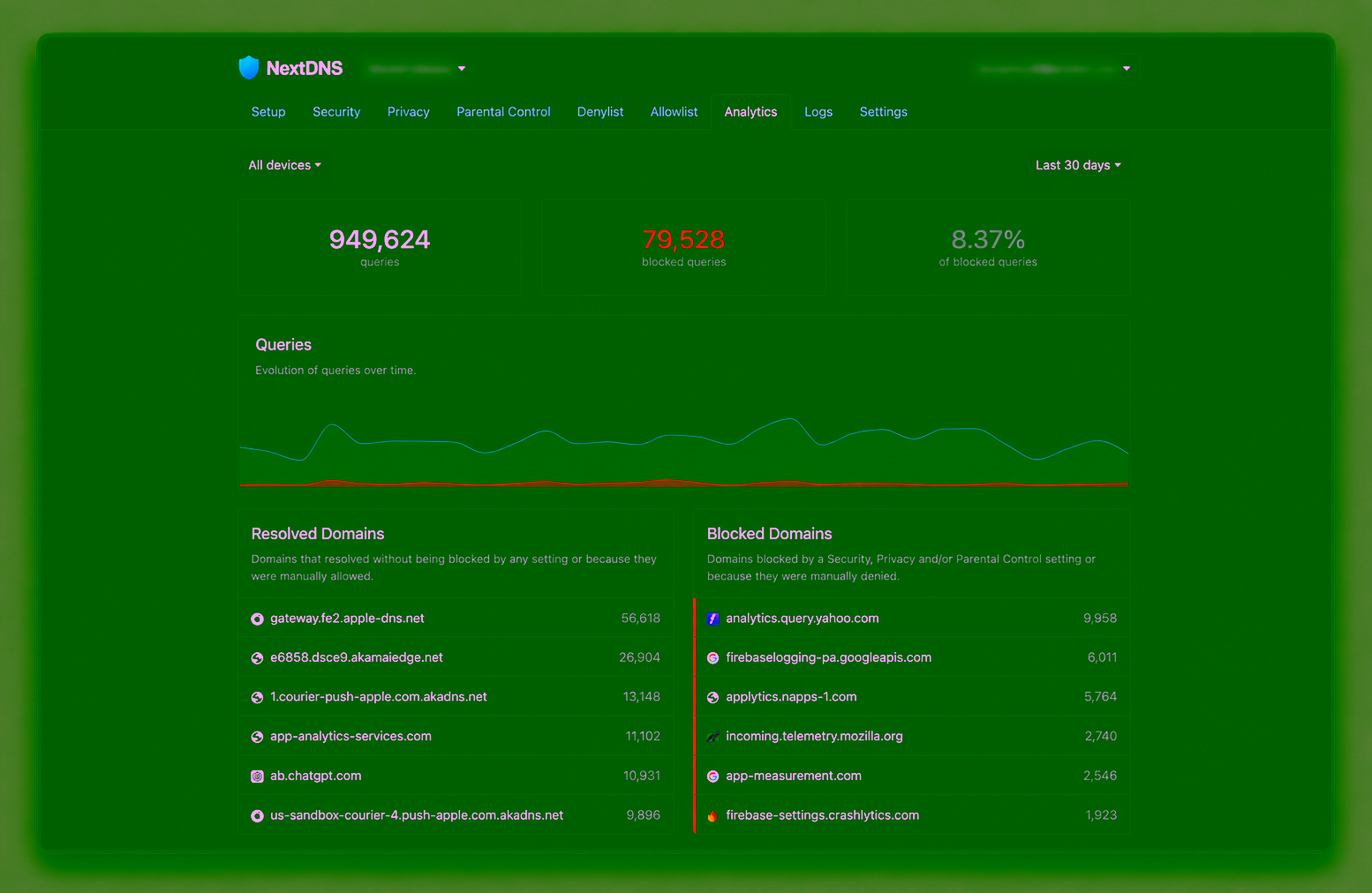Click the 9,958 count value
The width and height of the screenshot is (1372, 893).
[1100, 619]
